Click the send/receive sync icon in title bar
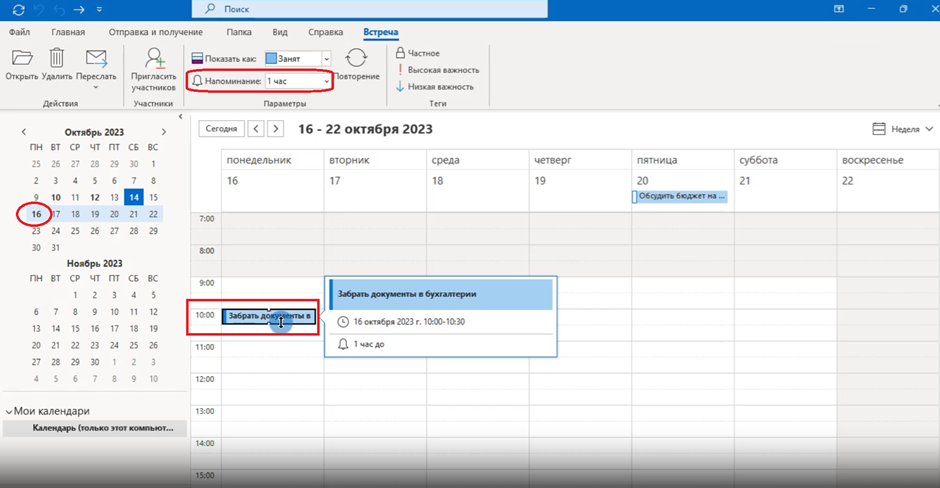This screenshot has width=940, height=488. point(17,9)
